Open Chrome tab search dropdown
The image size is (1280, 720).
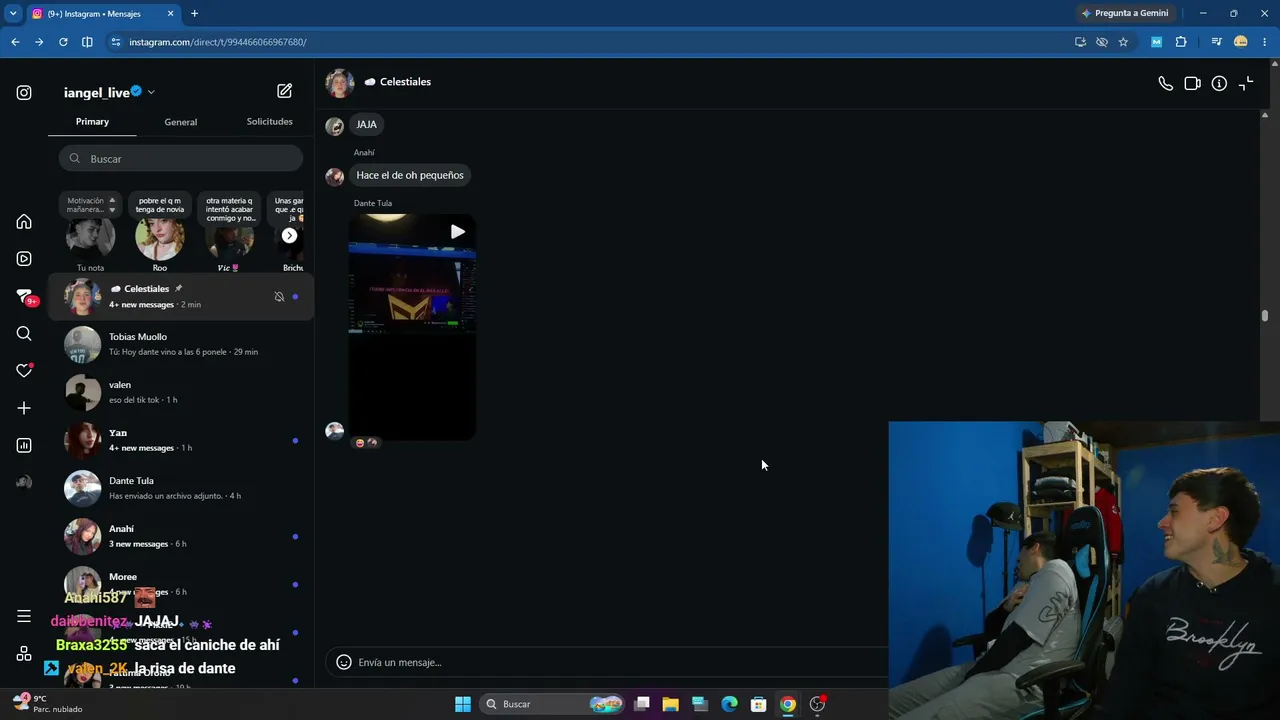pyautogui.click(x=13, y=13)
